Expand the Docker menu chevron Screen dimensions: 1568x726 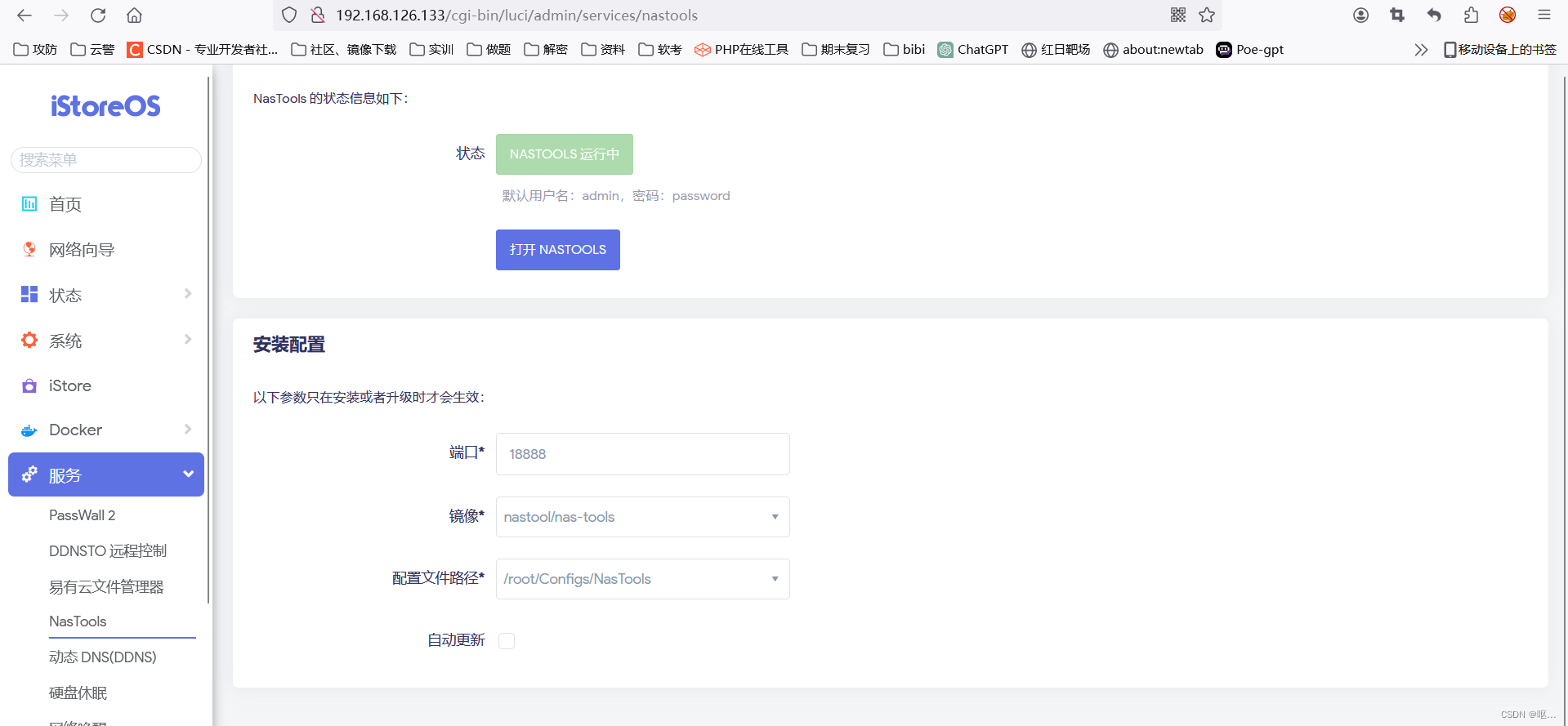pyautogui.click(x=188, y=430)
